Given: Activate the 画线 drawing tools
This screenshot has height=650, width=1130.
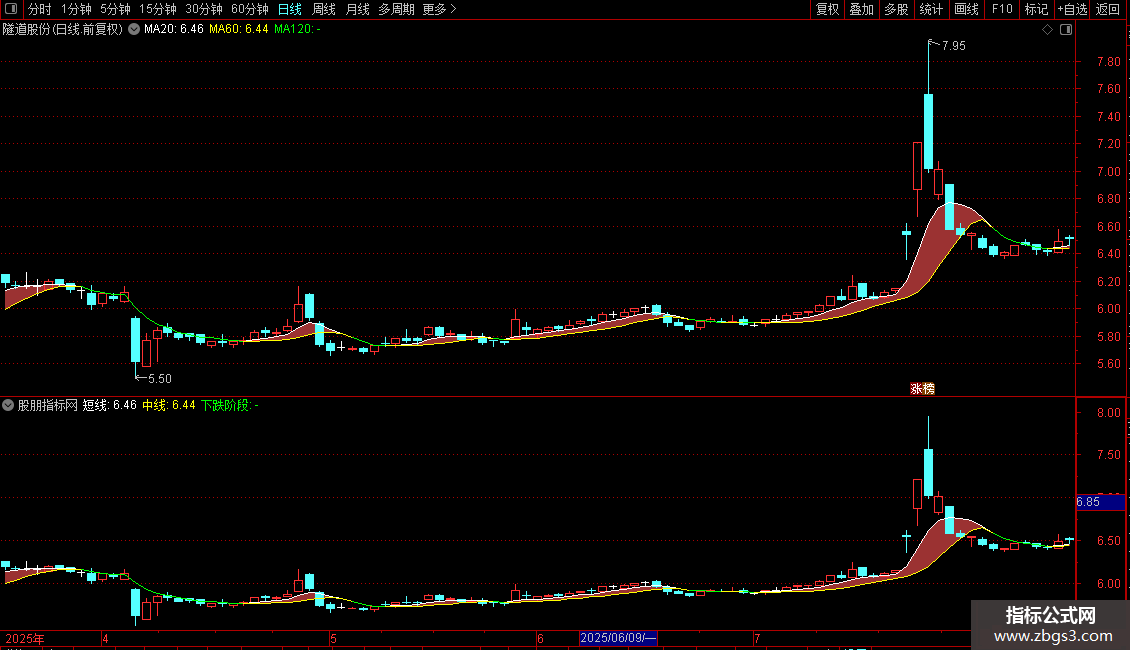Looking at the screenshot, I should tap(966, 9).
